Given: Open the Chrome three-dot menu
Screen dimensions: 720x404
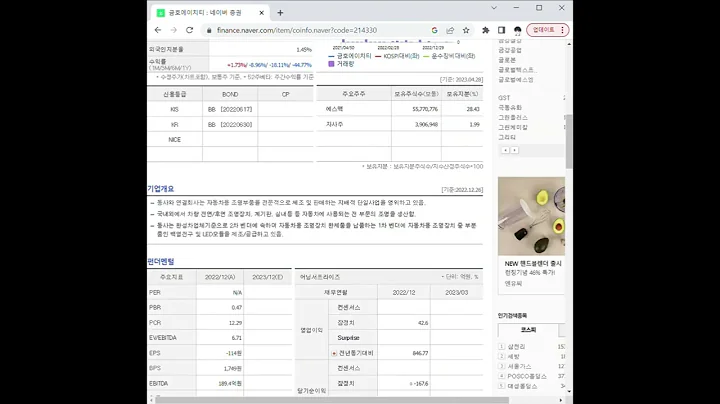Looking at the screenshot, I should point(562,30).
